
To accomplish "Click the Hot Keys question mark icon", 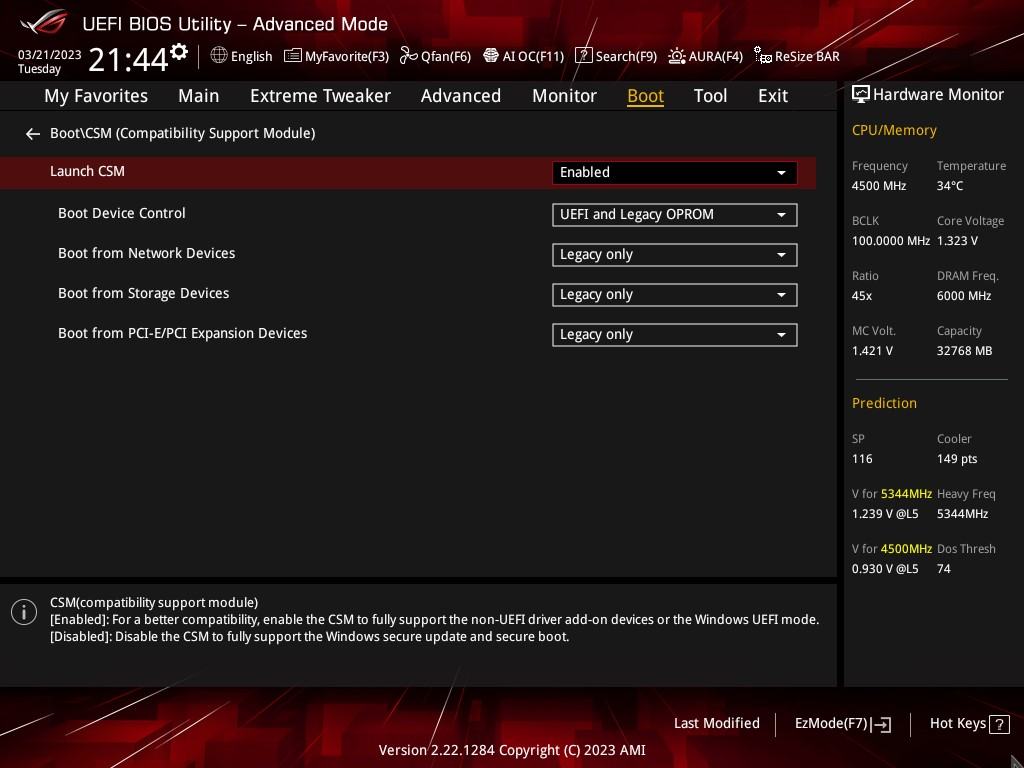I will (999, 724).
